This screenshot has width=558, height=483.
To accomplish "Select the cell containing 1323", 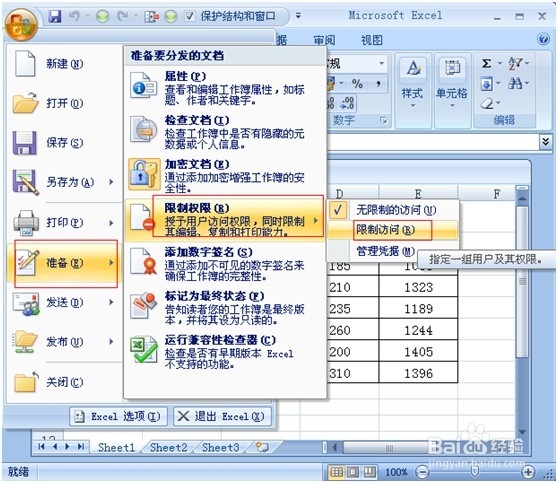I will 418,287.
